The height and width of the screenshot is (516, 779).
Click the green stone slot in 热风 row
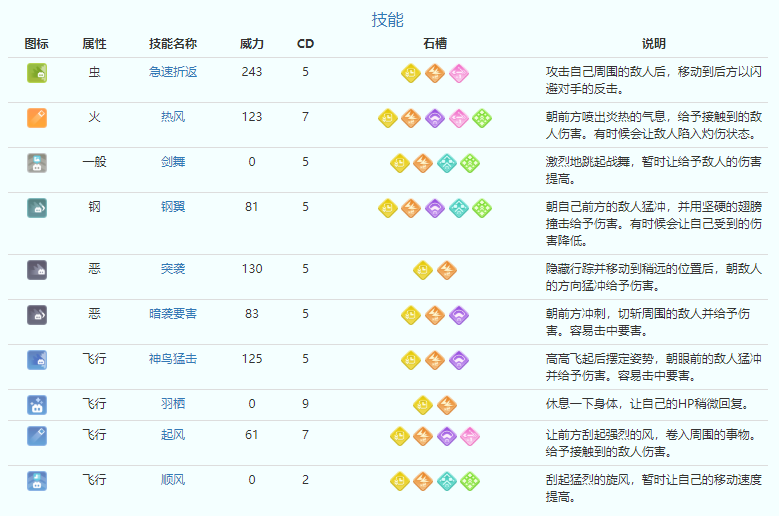pos(482,118)
